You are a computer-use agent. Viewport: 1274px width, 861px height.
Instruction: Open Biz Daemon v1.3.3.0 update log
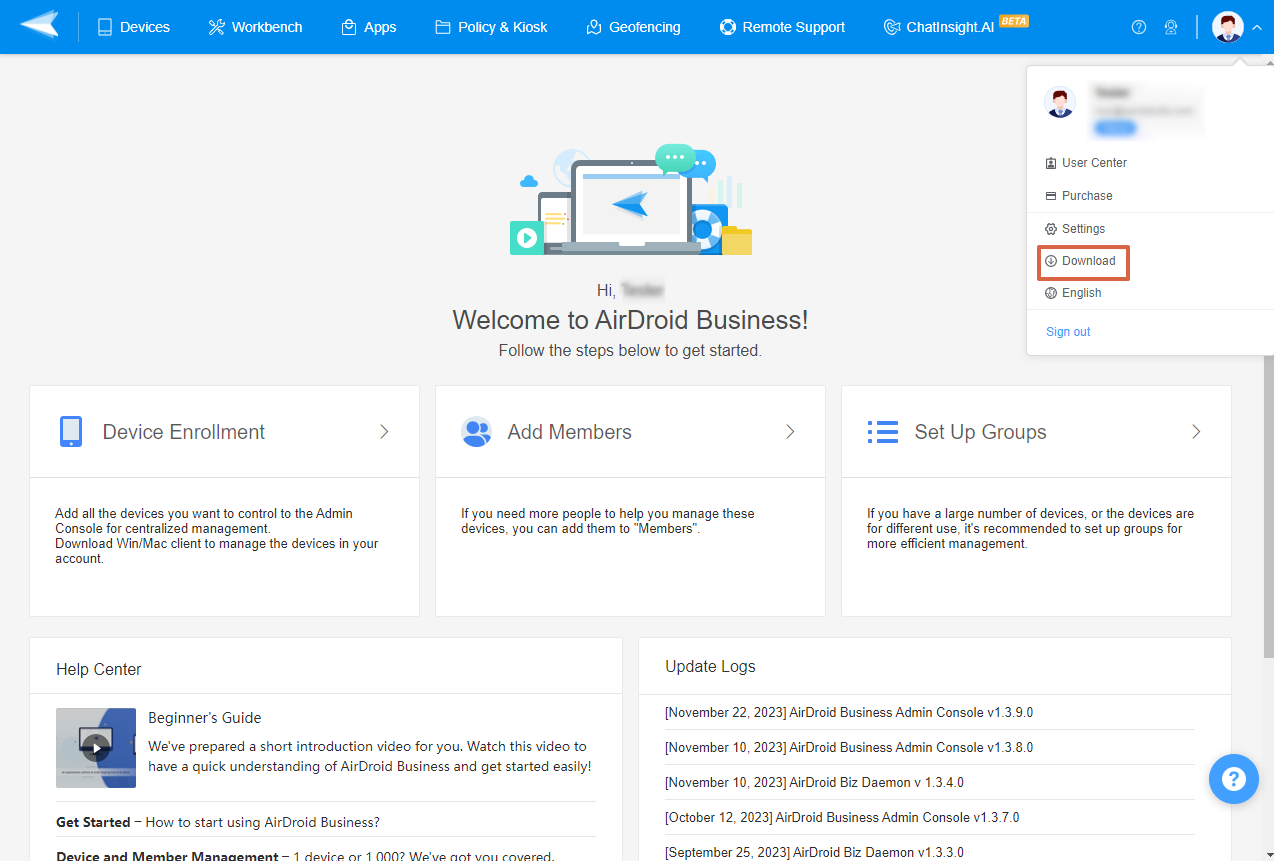click(x=814, y=853)
